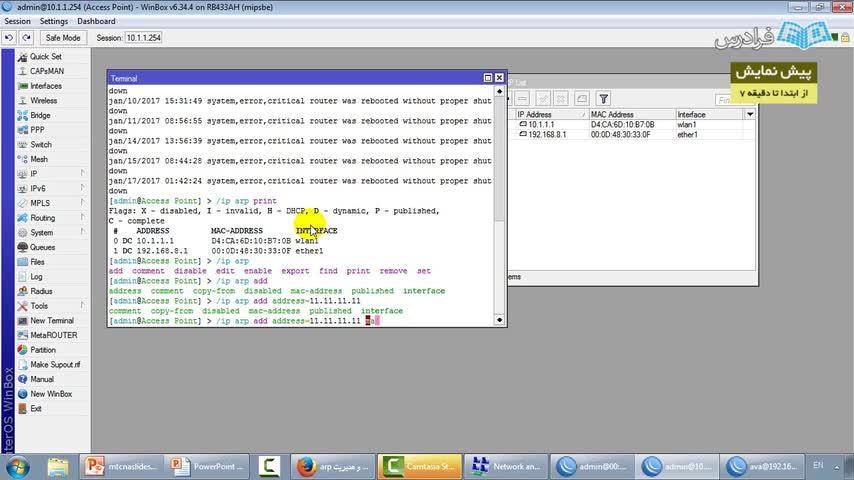Screen dimensions: 854x480
Task: Click the Filter funnel icon in ARP List
Action: 603,99
